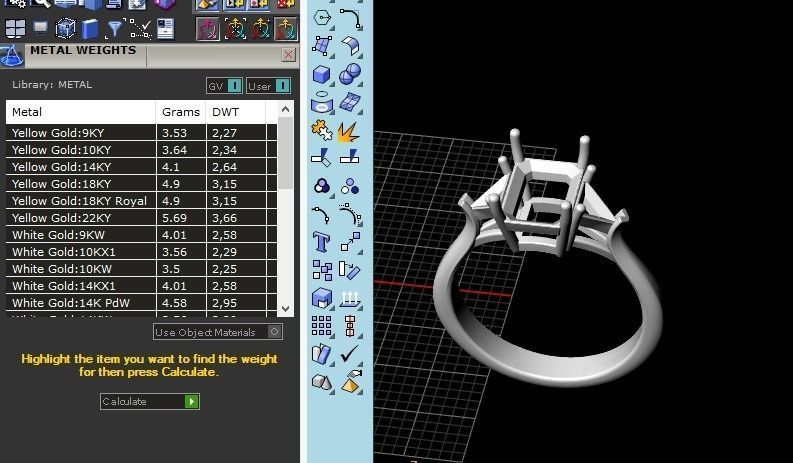Click the blue book library icon

(x=90, y=29)
